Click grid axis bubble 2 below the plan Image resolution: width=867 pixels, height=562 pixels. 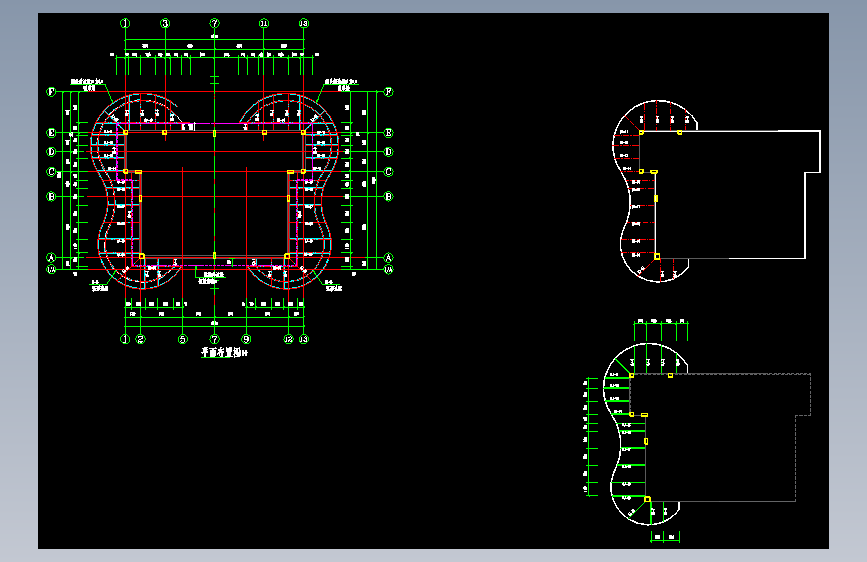[x=140, y=339]
